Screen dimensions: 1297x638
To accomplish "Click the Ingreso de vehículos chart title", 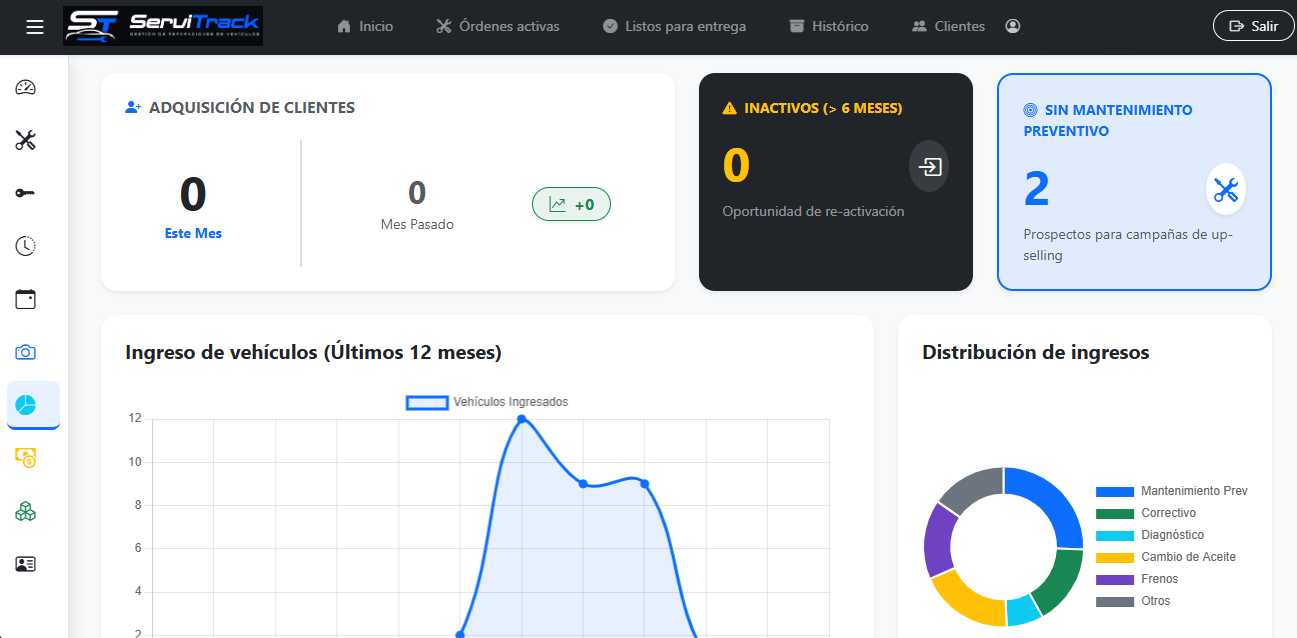I will pos(313,352).
